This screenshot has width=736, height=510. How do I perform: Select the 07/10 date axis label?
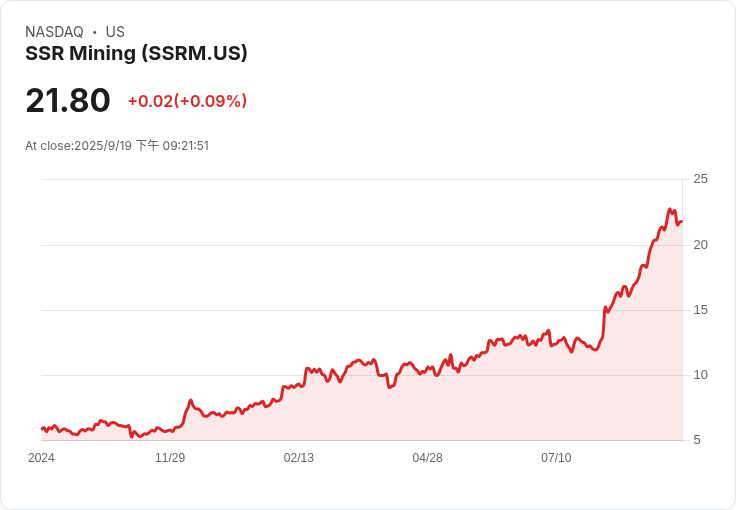pyautogui.click(x=556, y=458)
